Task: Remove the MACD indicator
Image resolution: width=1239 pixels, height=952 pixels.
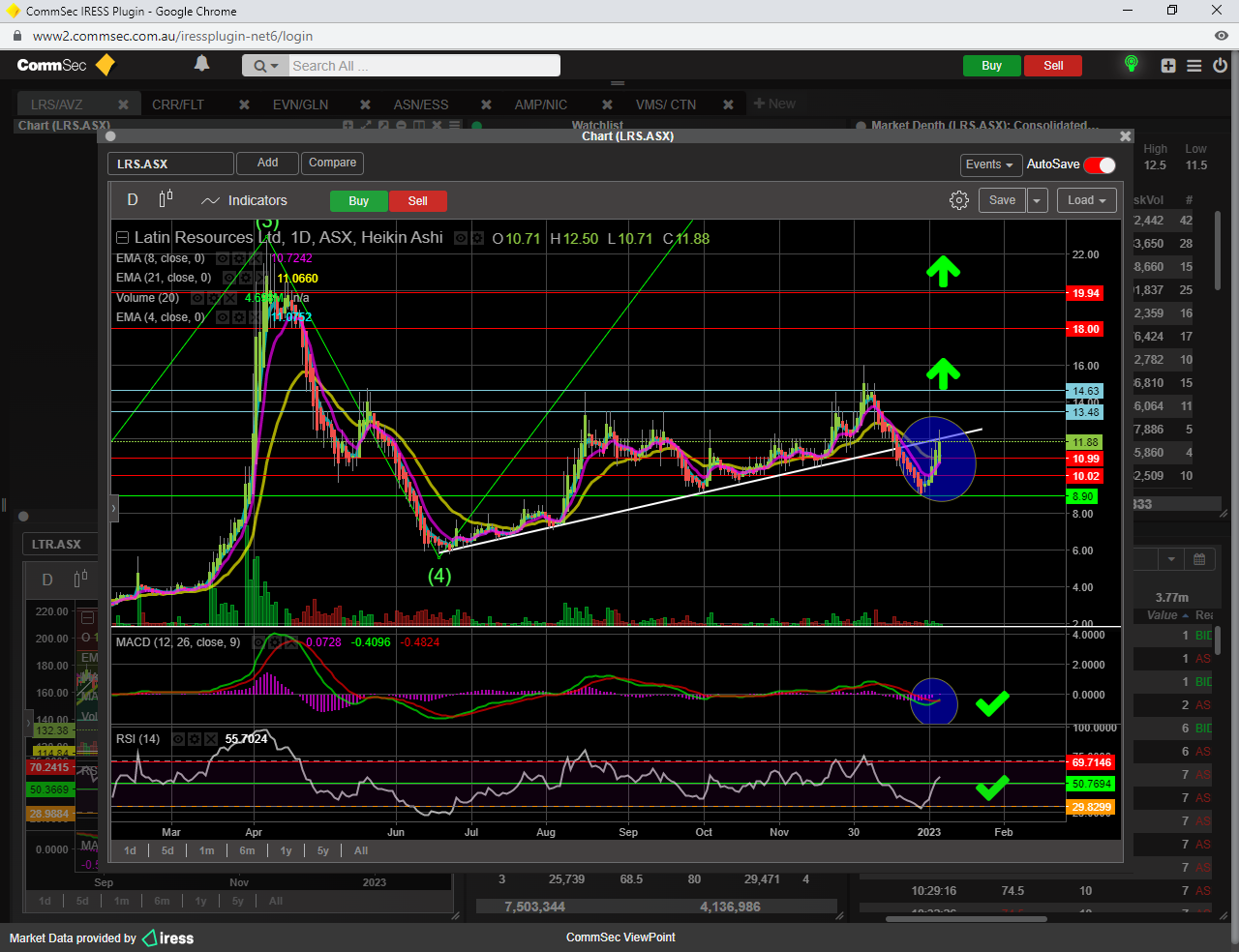Action: point(291,642)
